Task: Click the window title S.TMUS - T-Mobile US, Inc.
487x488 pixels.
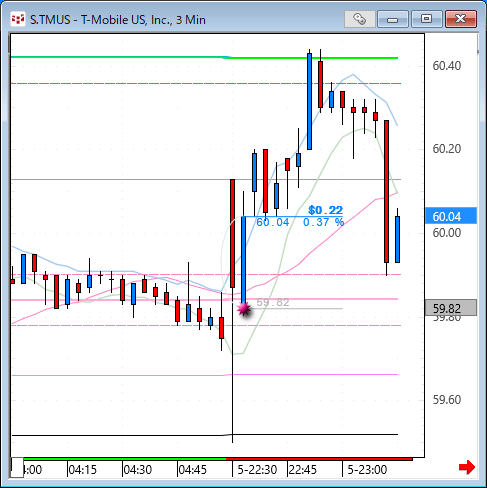Action: pos(118,20)
